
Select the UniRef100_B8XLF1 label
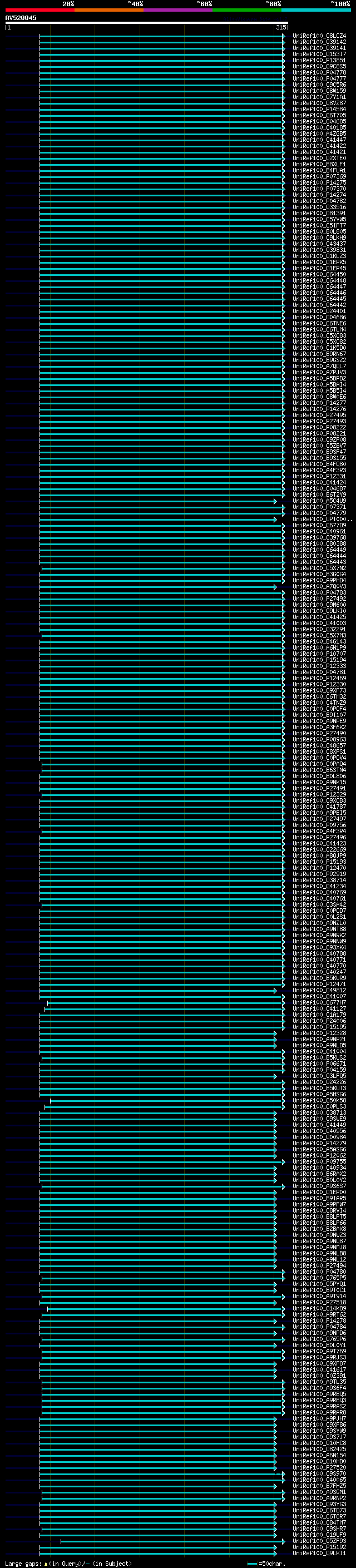(319, 164)
